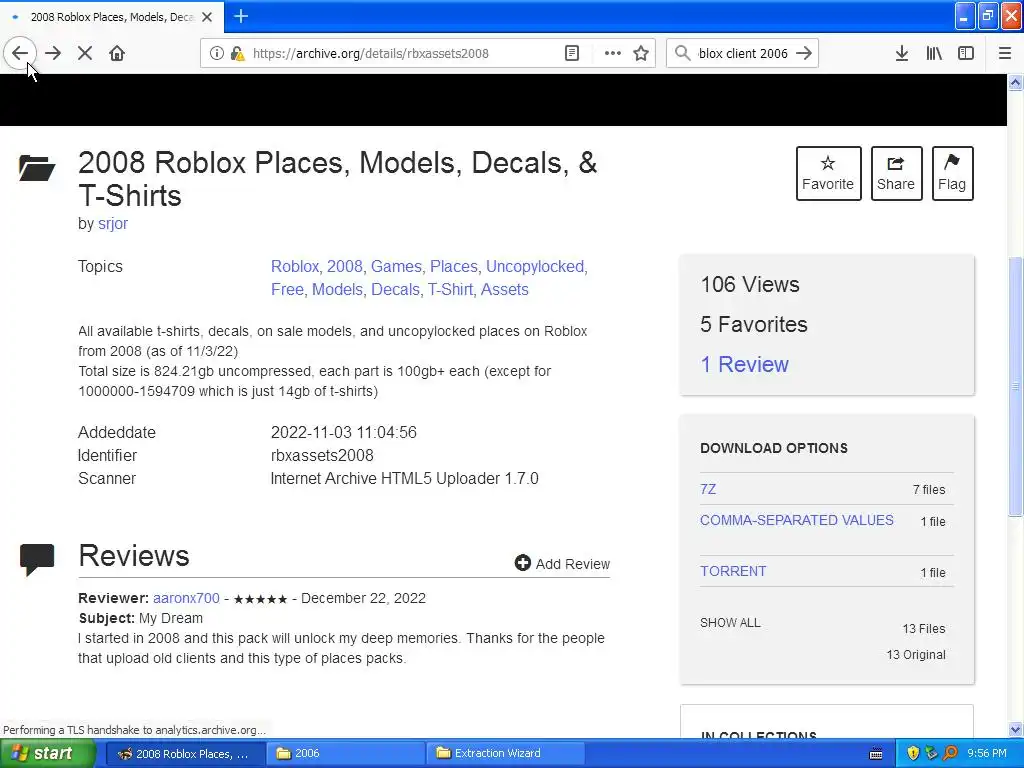The image size is (1024, 768).
Task: Select the identifier text rbxassets2008
Action: [x=322, y=455]
